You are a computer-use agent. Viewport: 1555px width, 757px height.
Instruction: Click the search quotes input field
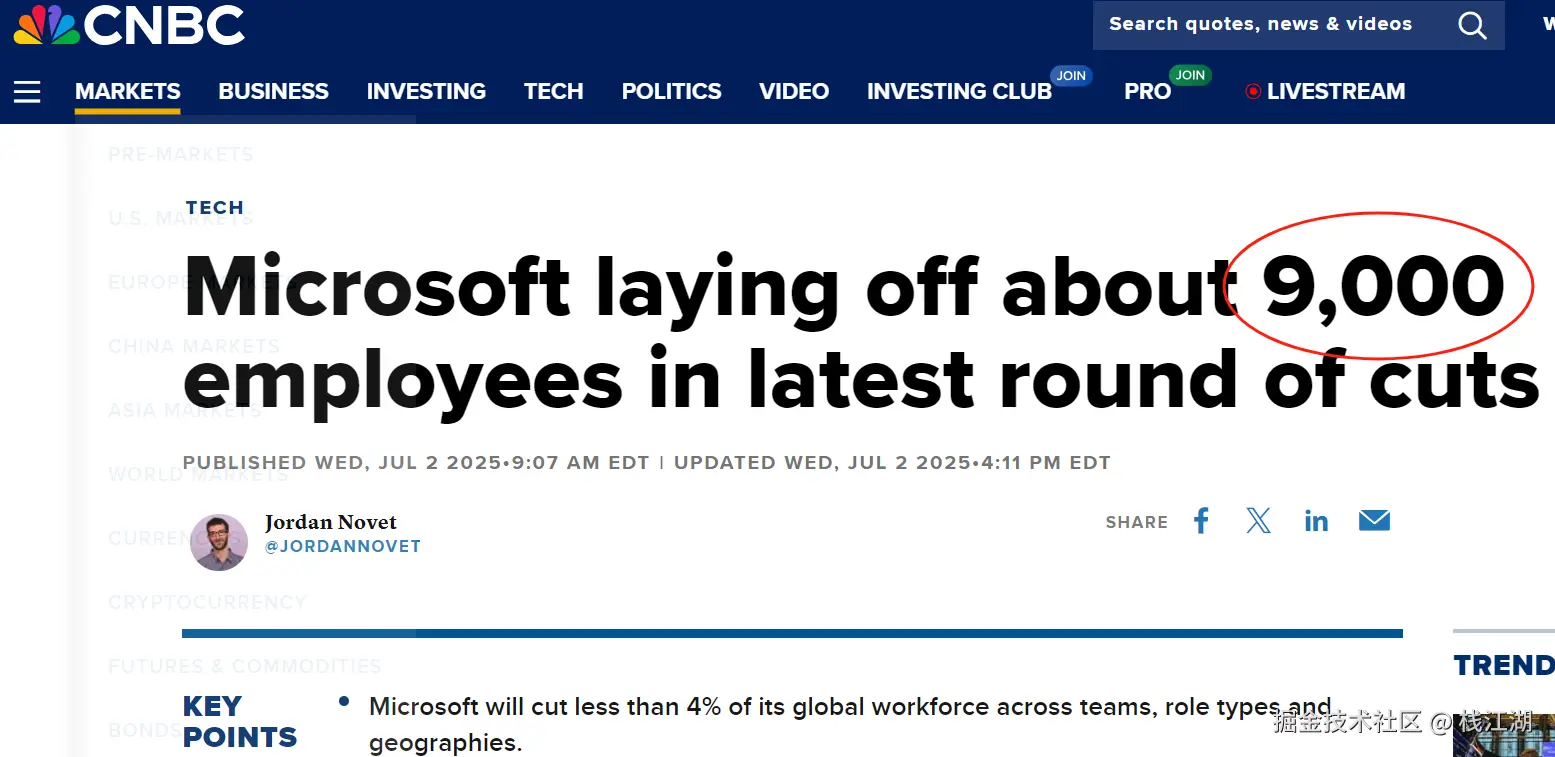pyautogui.click(x=1260, y=25)
